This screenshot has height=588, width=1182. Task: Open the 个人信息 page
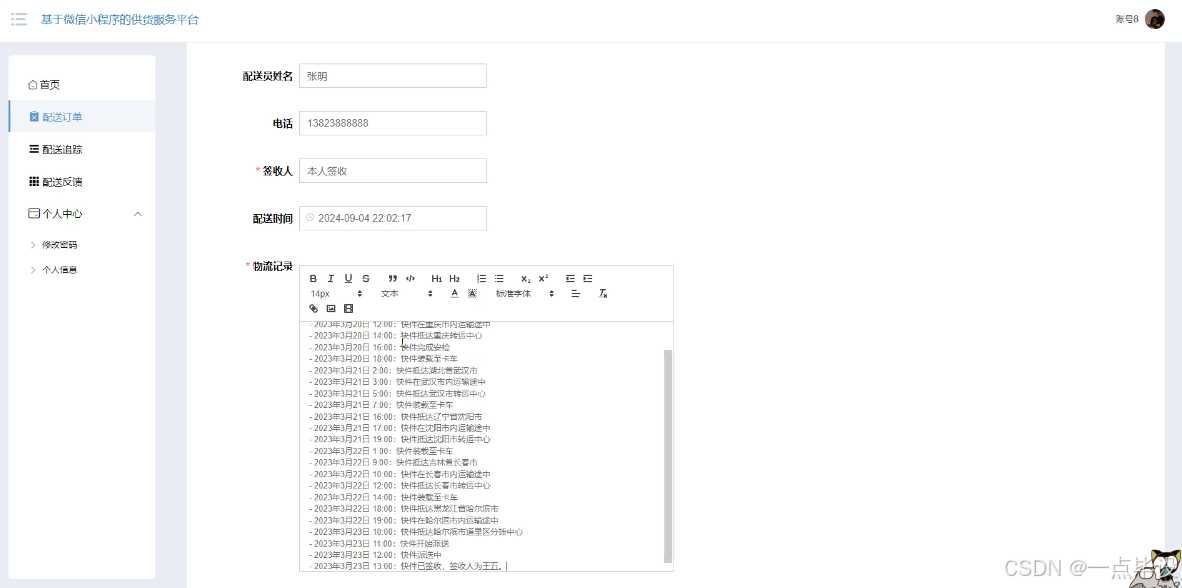click(x=60, y=269)
